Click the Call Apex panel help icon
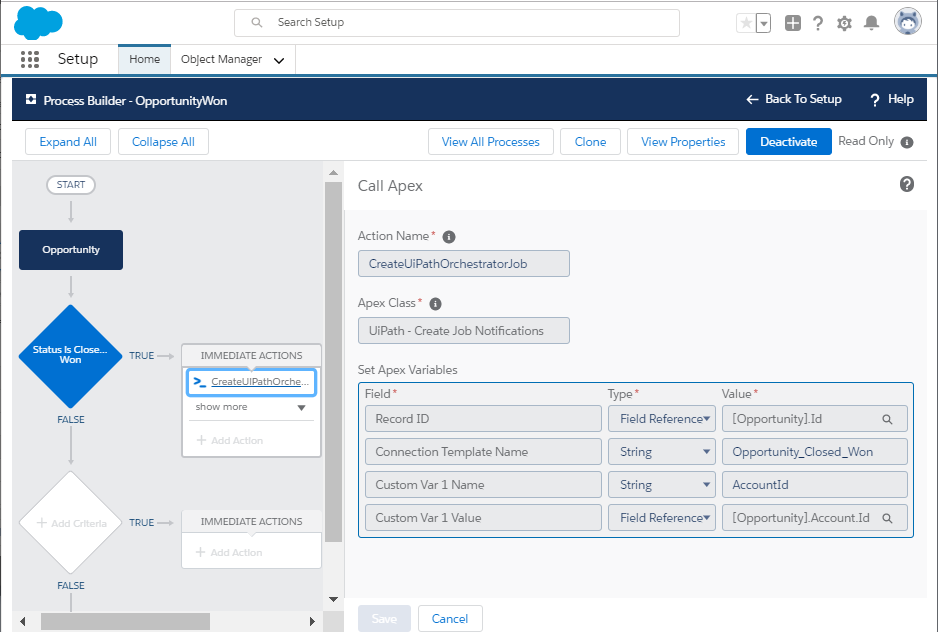 pos(907,184)
